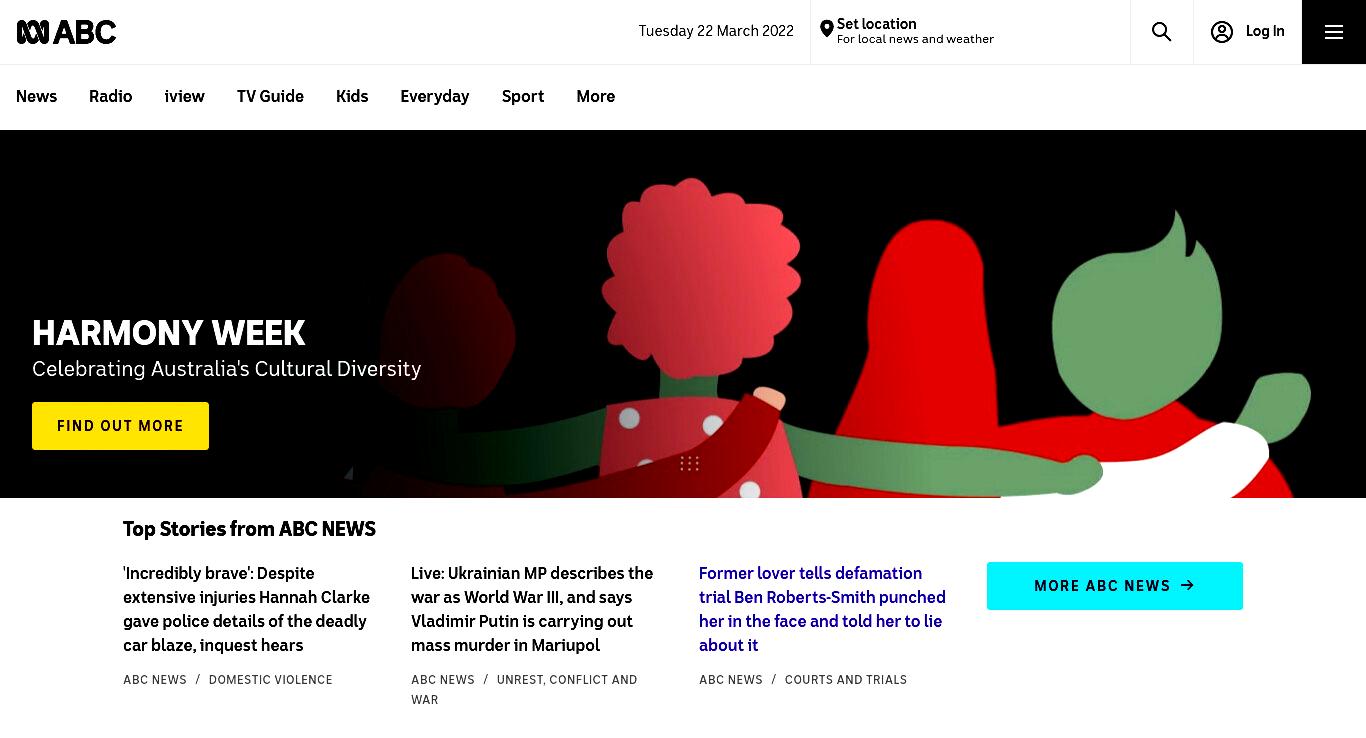
Task: Click ABC NEWS label under Roberts-Smith story
Action: 731,680
